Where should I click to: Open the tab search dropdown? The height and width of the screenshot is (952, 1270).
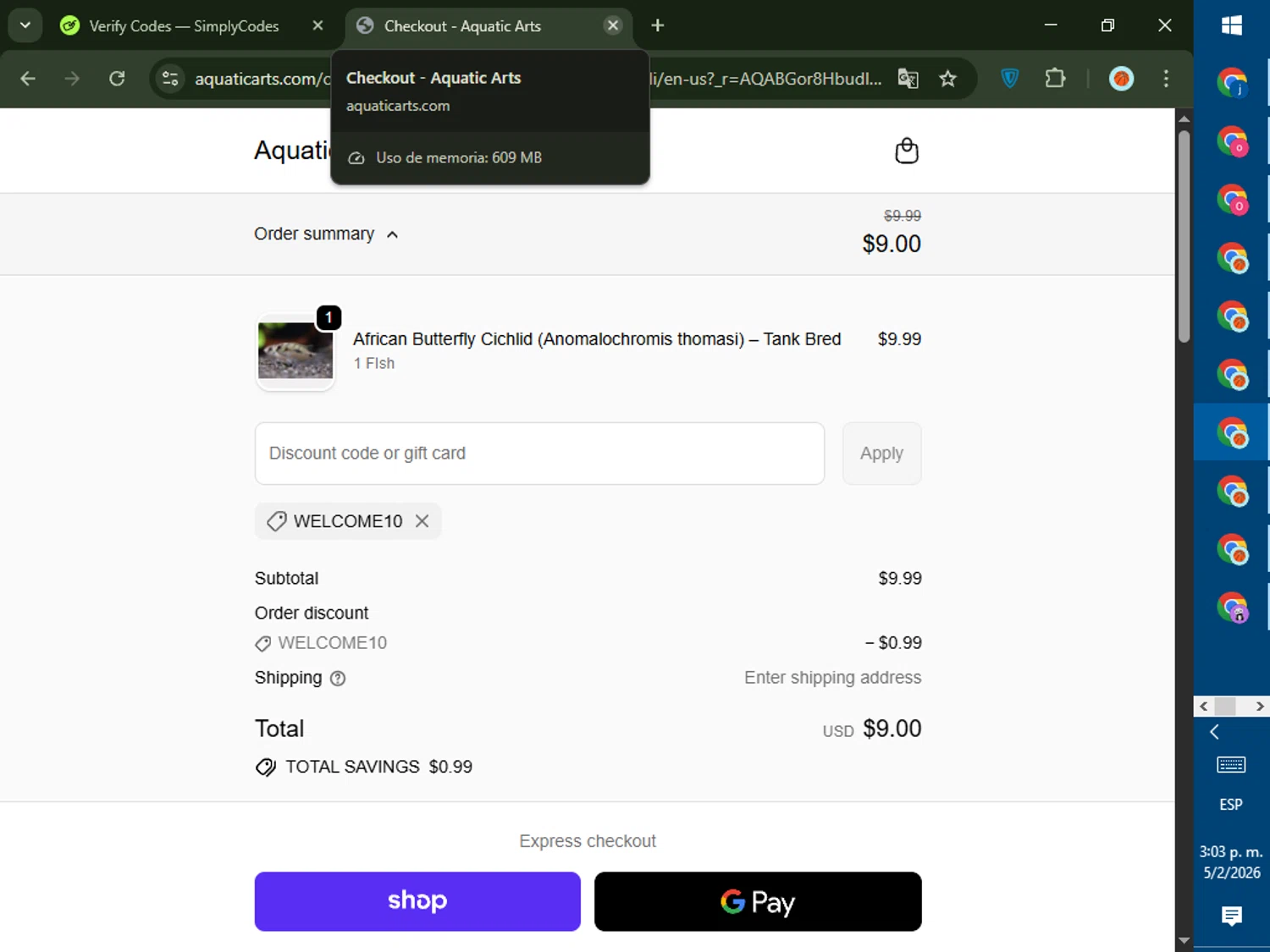tap(25, 25)
